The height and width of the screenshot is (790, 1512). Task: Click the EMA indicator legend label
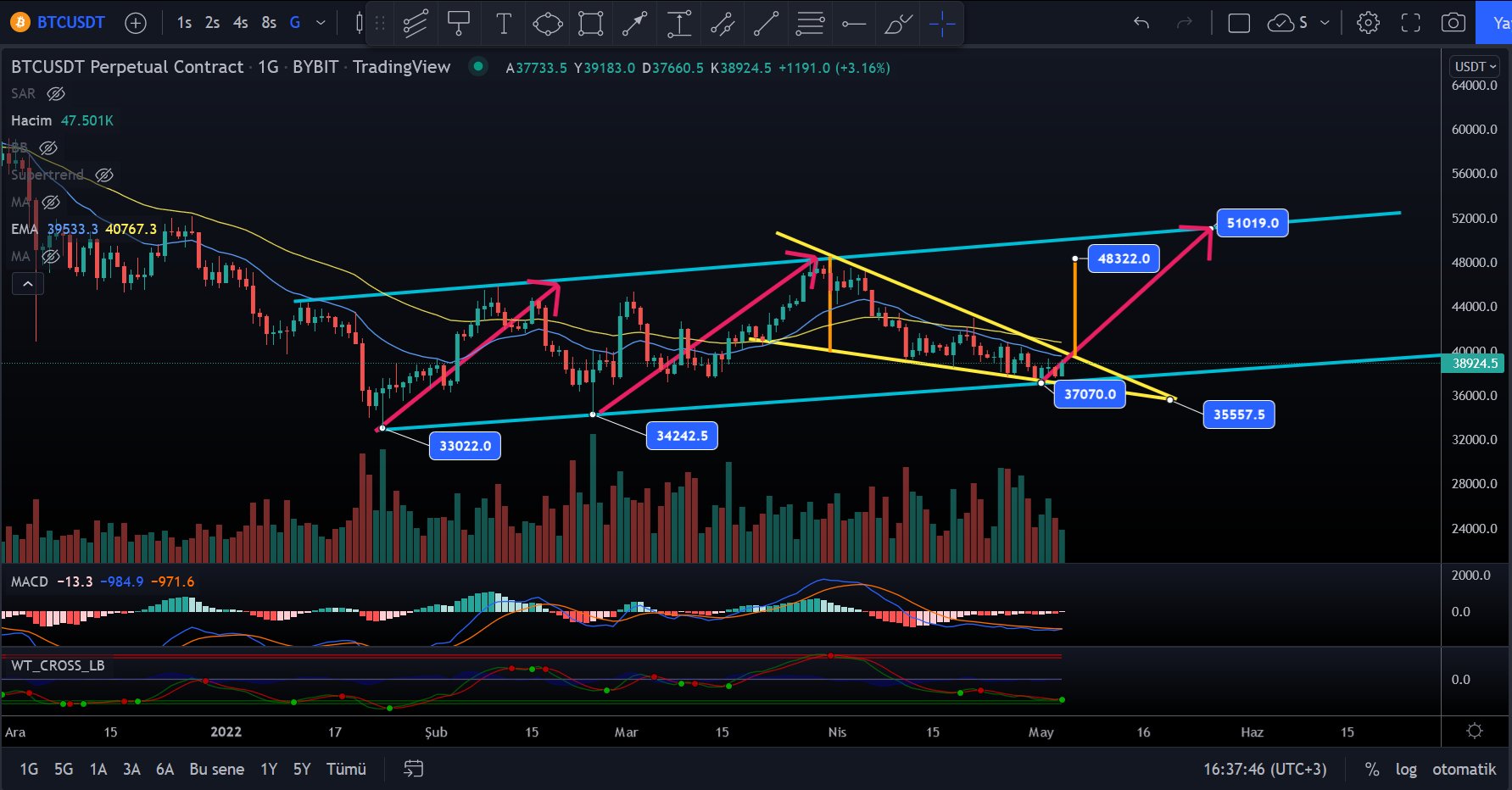25,229
